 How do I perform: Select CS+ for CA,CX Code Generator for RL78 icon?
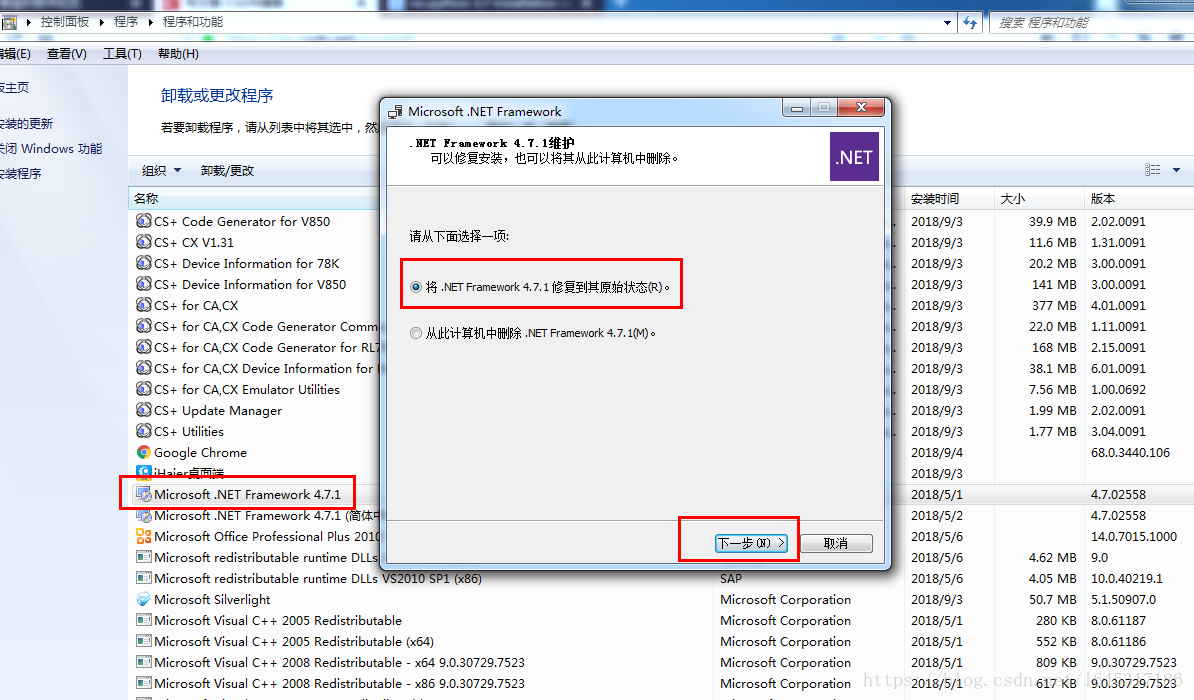pos(143,347)
